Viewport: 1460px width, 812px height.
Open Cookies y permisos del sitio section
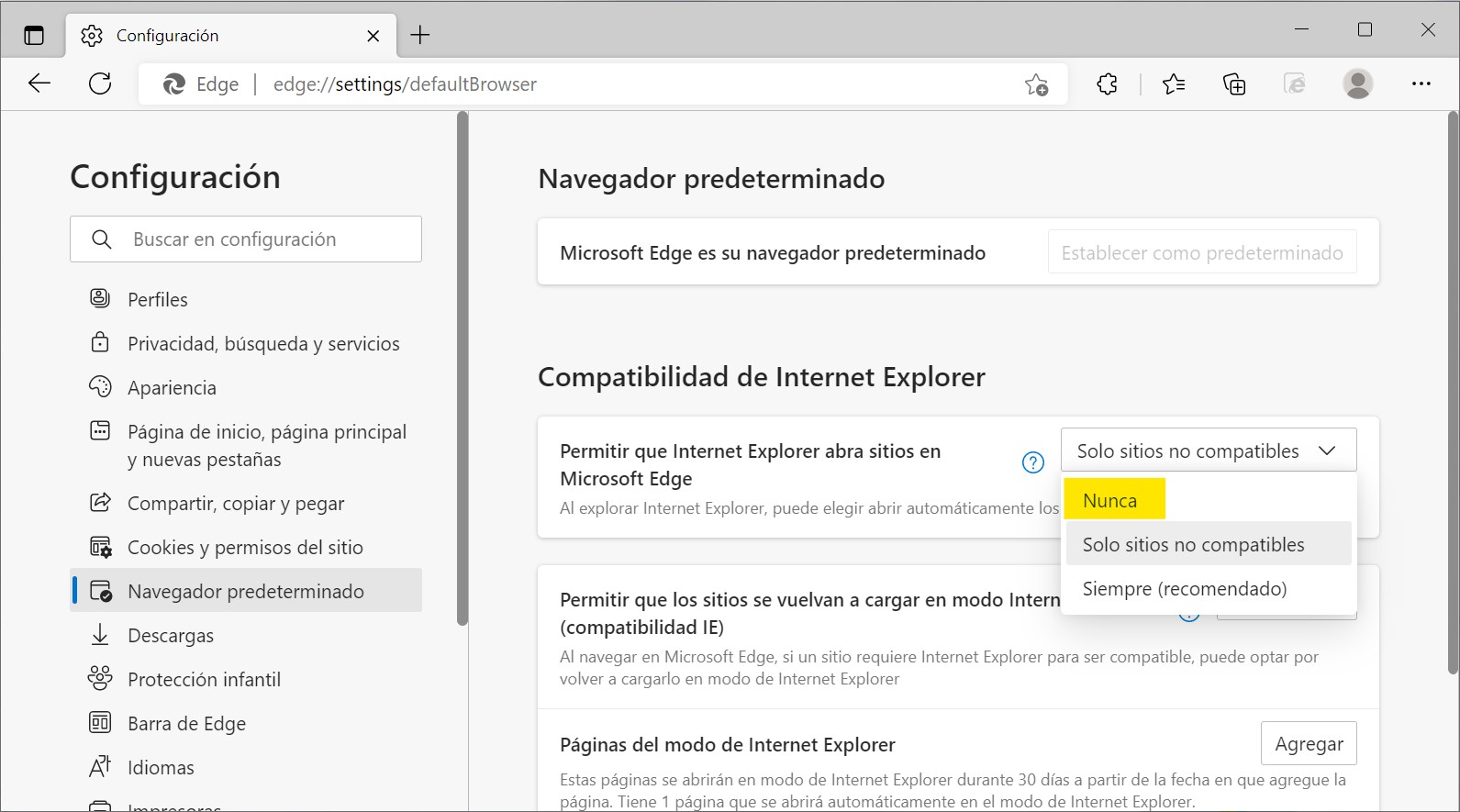pyautogui.click(x=246, y=548)
